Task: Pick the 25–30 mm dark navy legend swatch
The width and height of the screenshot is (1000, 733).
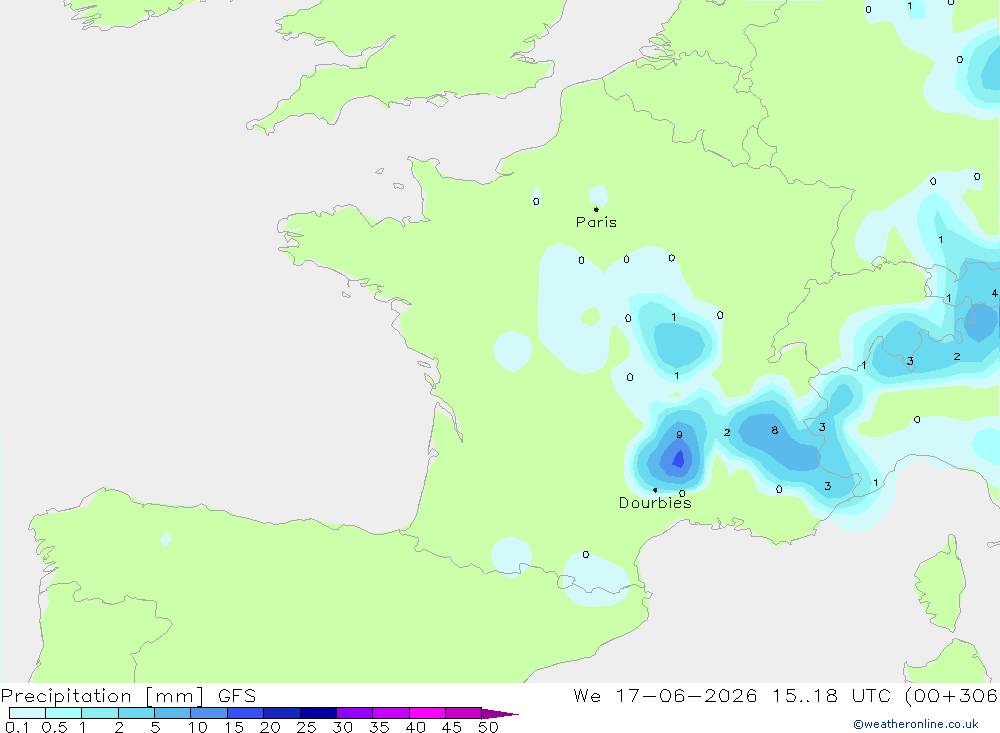Action: point(318,713)
